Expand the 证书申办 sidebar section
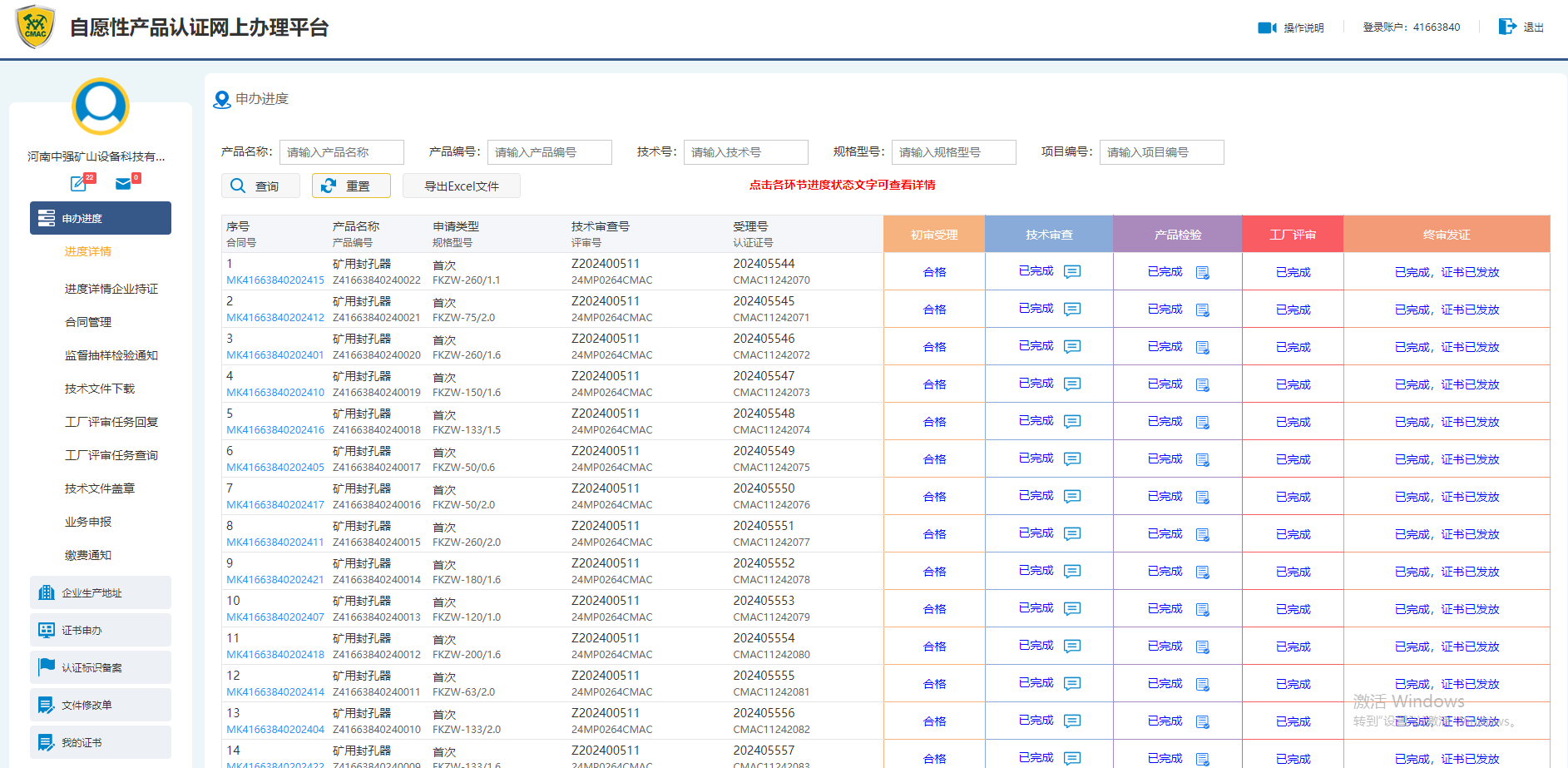The height and width of the screenshot is (768, 1568). (x=101, y=630)
